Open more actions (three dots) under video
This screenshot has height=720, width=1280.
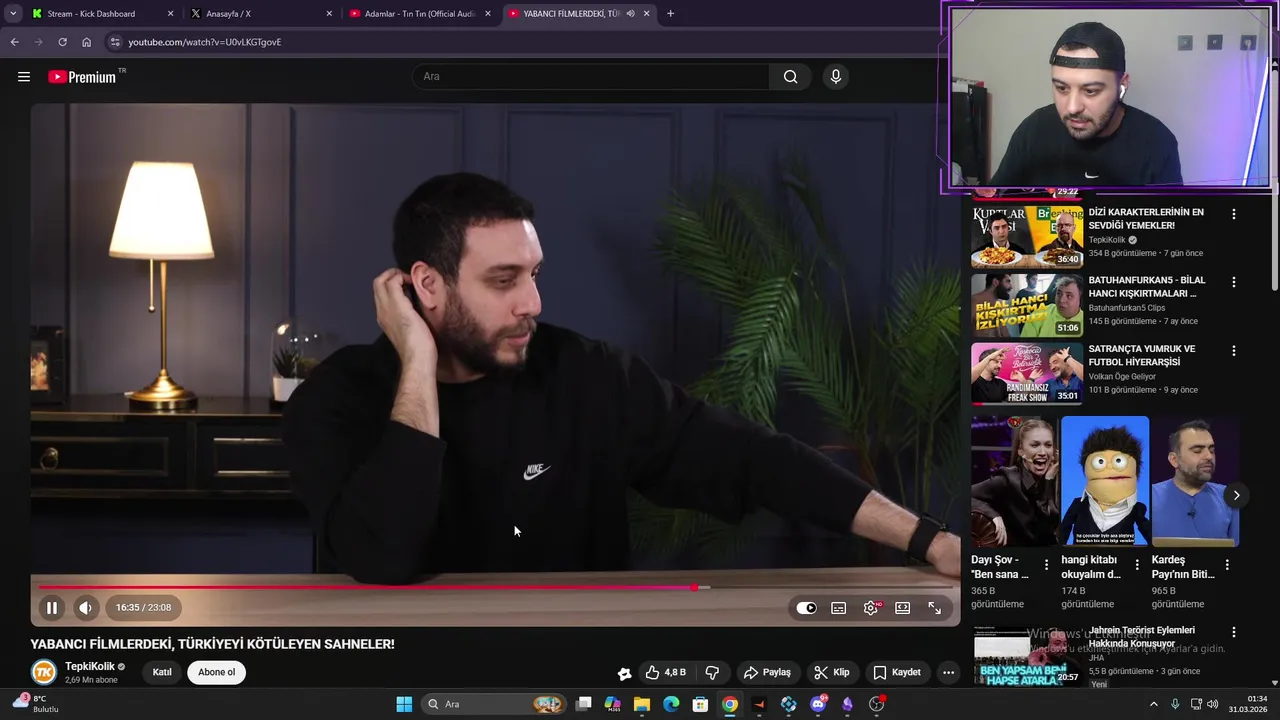pyautogui.click(x=948, y=672)
